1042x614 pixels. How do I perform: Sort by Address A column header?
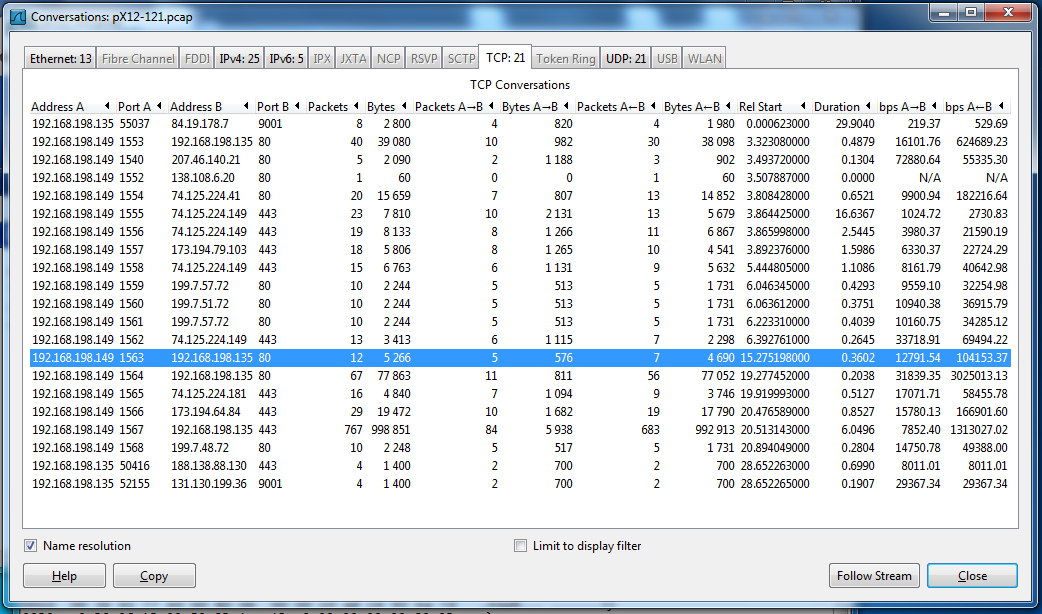[x=58, y=107]
